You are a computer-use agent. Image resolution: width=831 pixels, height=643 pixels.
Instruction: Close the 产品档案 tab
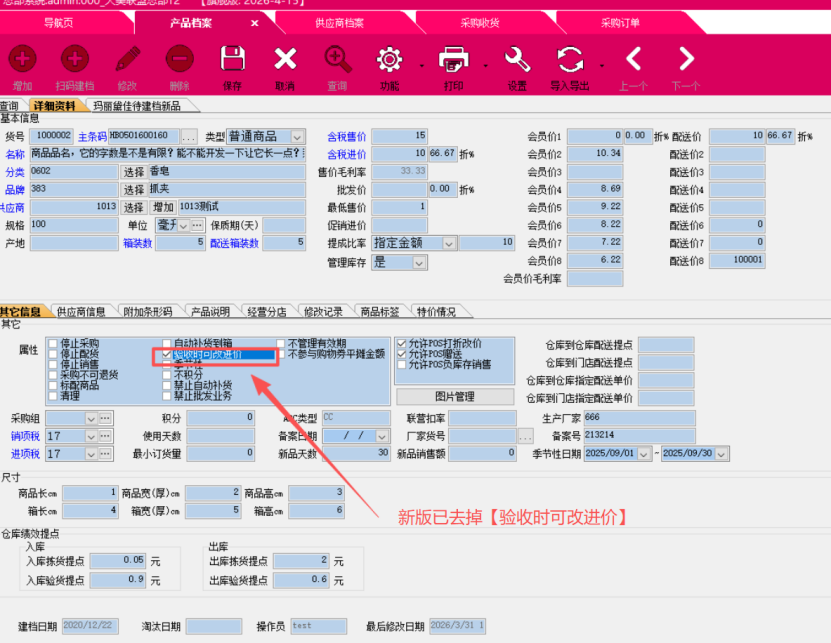tap(254, 23)
